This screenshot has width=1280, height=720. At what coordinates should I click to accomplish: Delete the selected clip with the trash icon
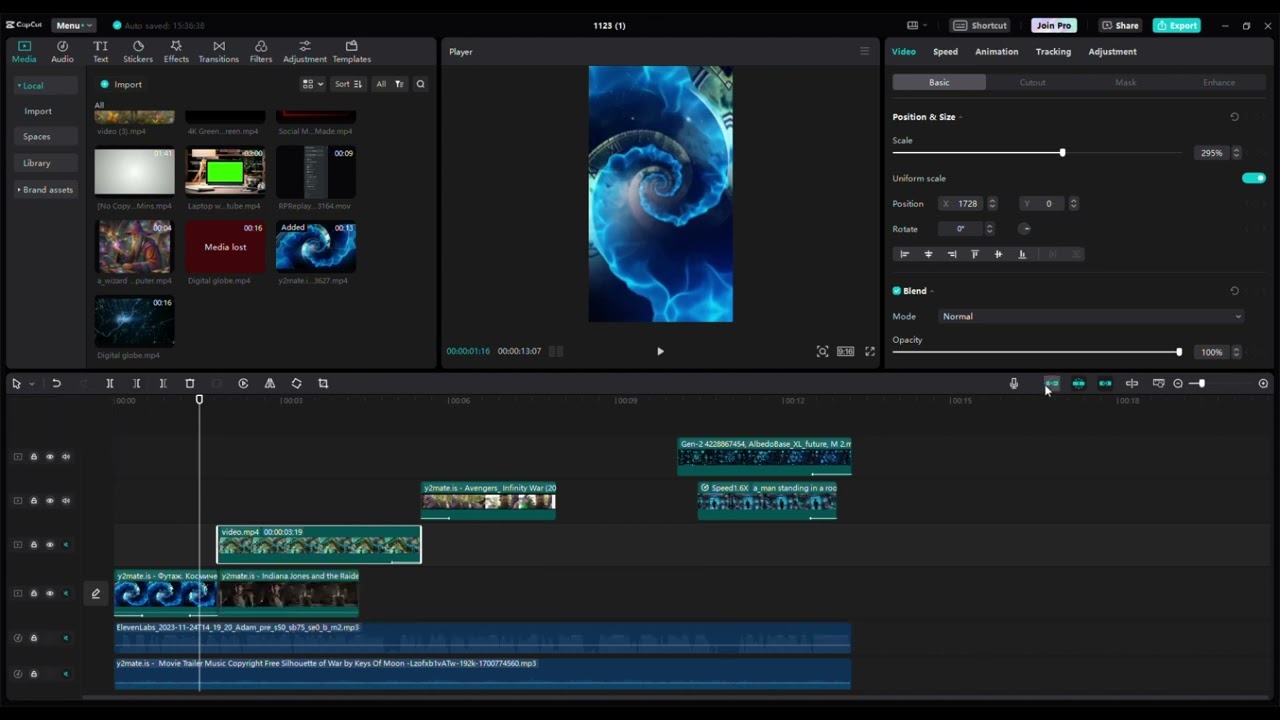pyautogui.click(x=190, y=383)
